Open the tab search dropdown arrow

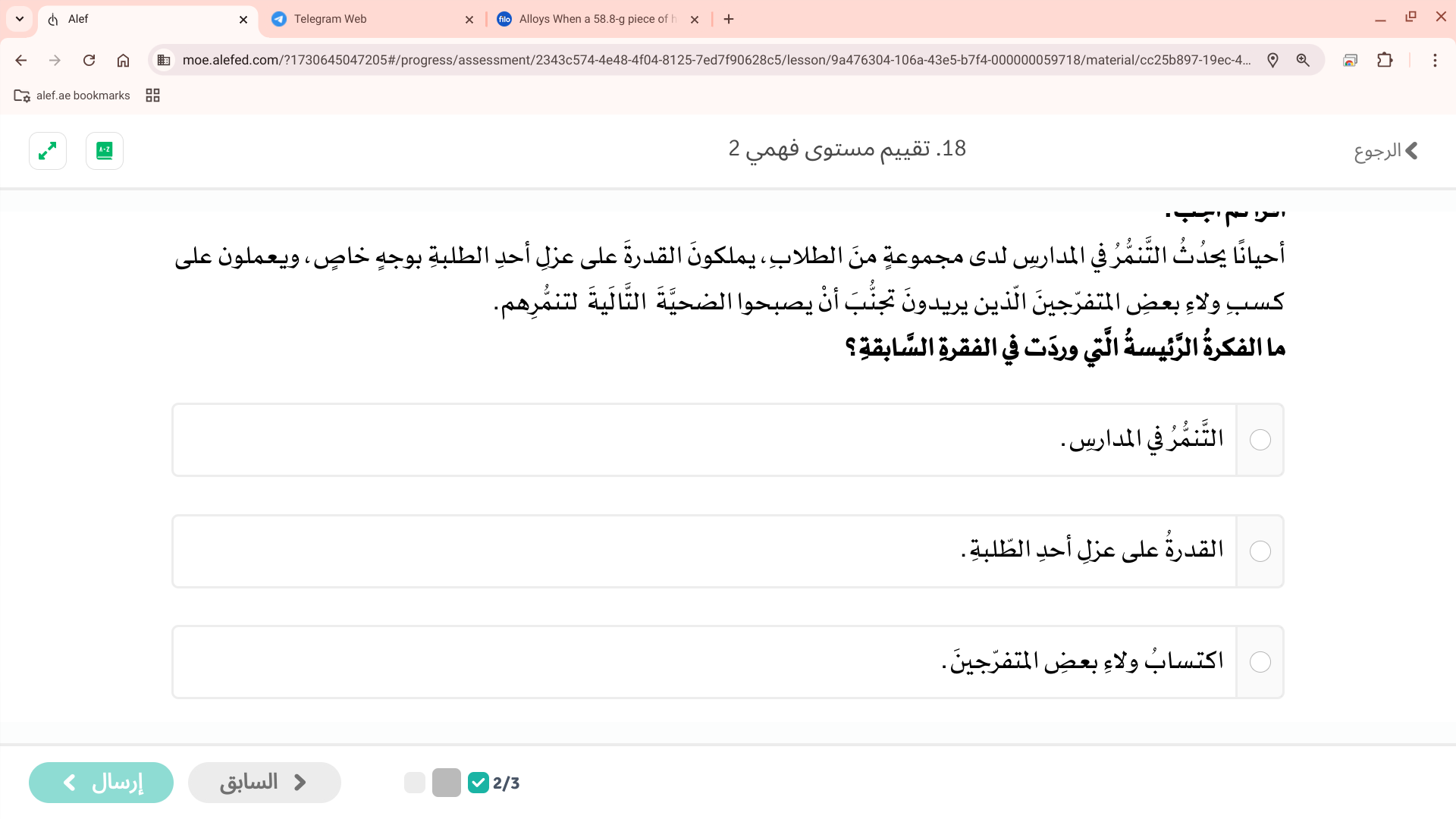20,19
